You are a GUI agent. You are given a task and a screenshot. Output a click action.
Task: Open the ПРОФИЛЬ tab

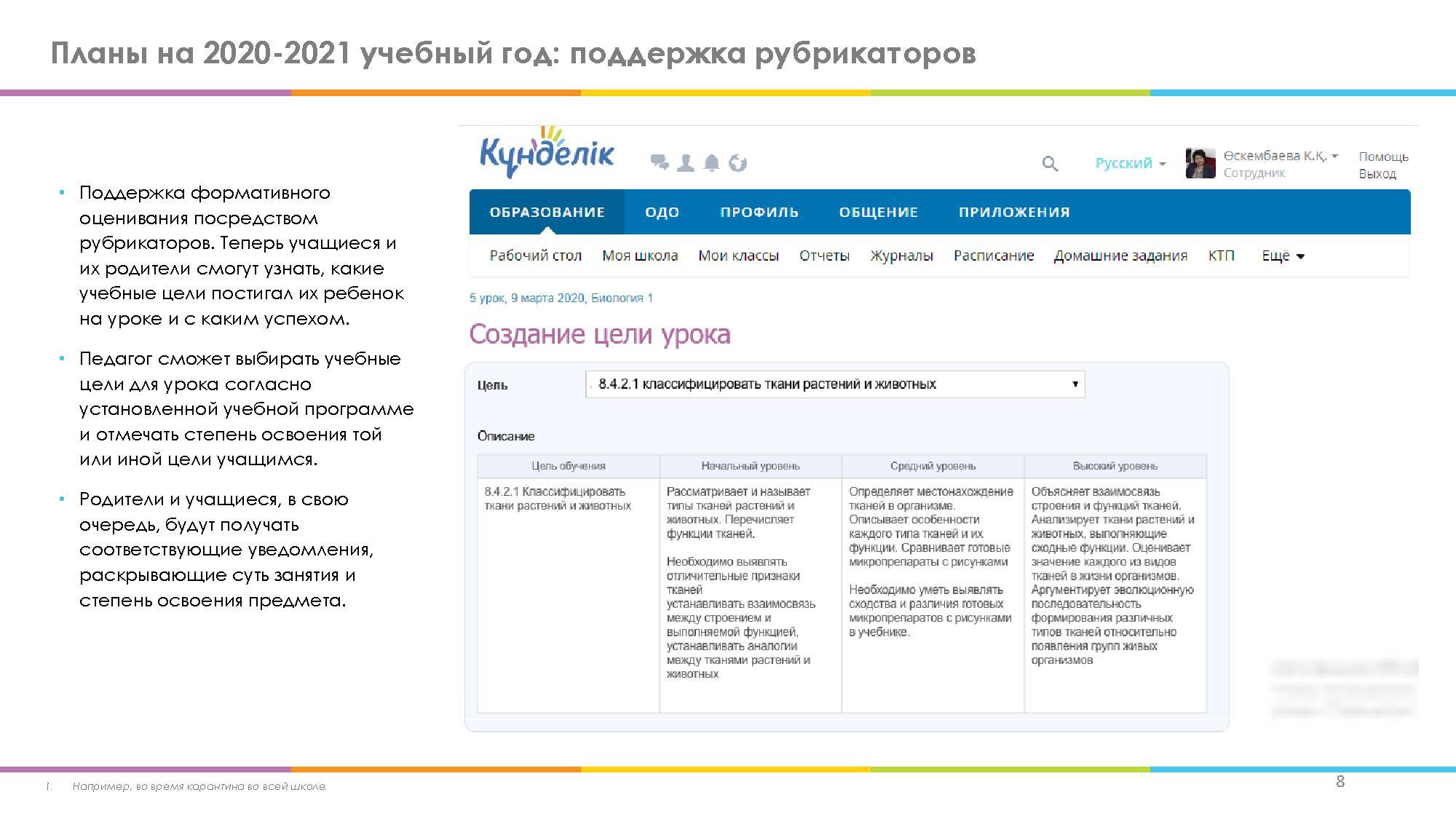pos(759,212)
